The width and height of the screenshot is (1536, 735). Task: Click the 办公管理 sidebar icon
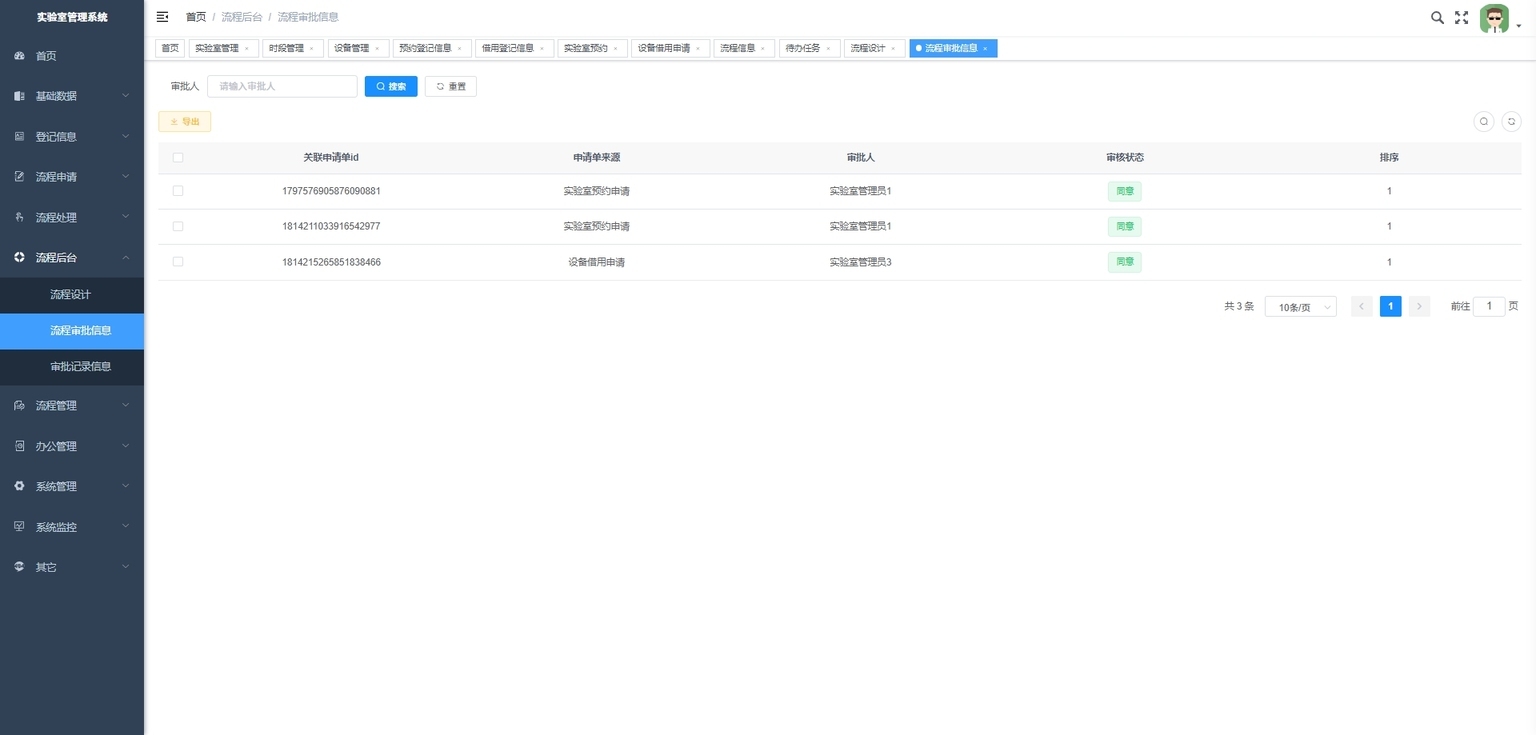19,446
